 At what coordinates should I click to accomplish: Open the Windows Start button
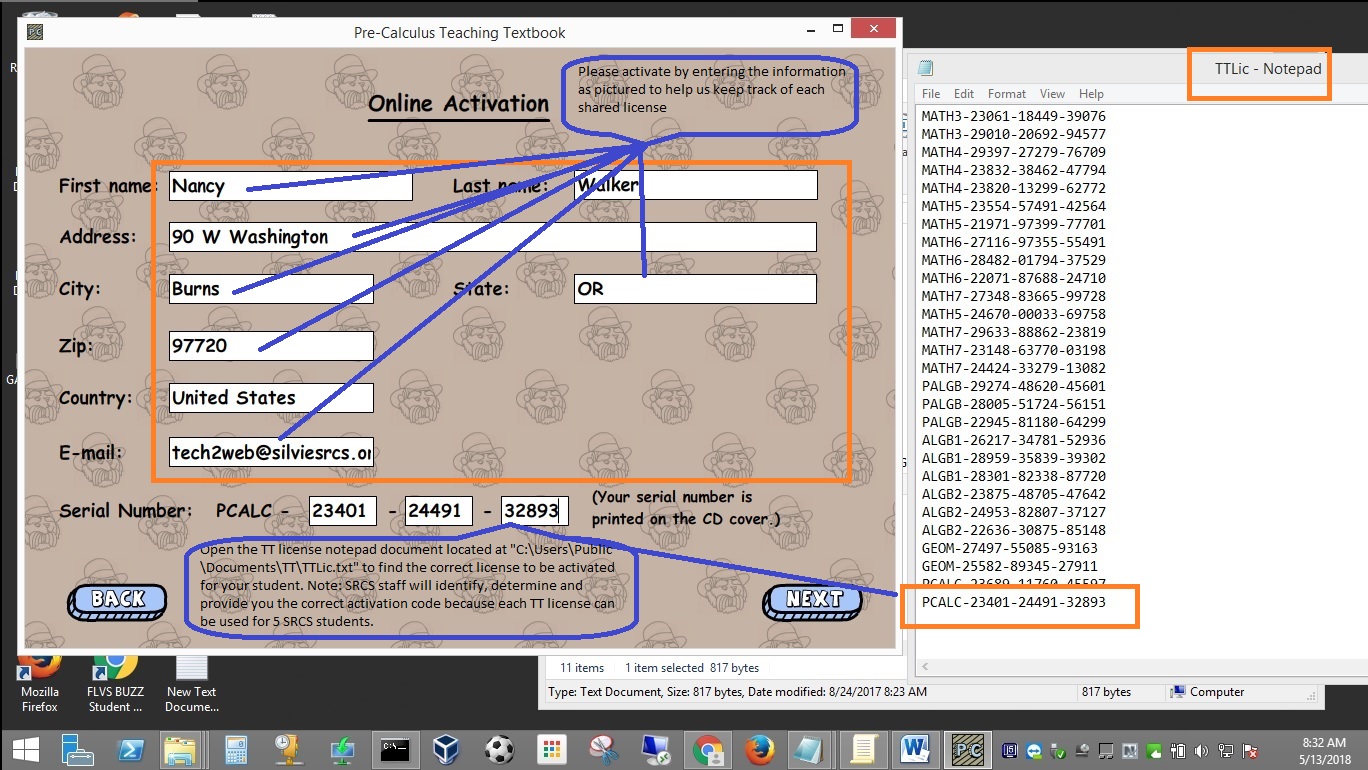coord(24,748)
